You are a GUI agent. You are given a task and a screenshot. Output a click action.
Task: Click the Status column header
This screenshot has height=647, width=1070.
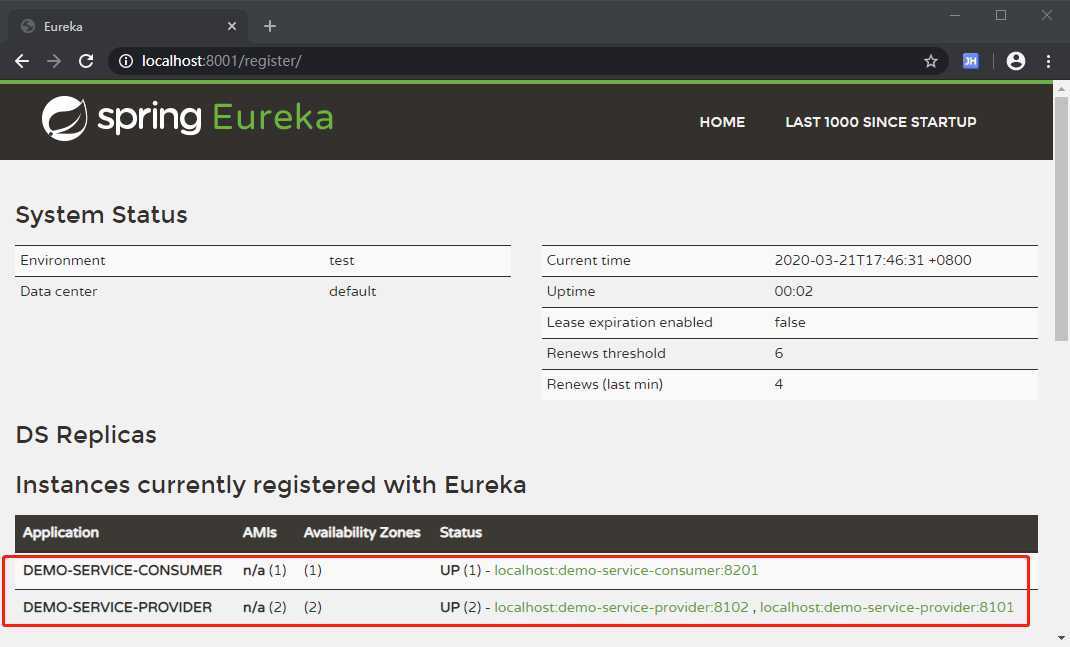click(x=461, y=532)
